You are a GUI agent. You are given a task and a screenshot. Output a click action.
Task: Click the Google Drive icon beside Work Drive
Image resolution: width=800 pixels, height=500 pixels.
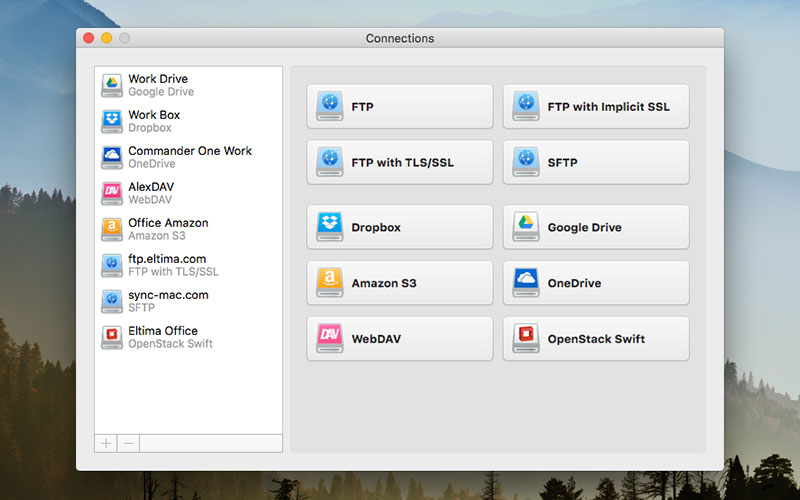coord(112,85)
